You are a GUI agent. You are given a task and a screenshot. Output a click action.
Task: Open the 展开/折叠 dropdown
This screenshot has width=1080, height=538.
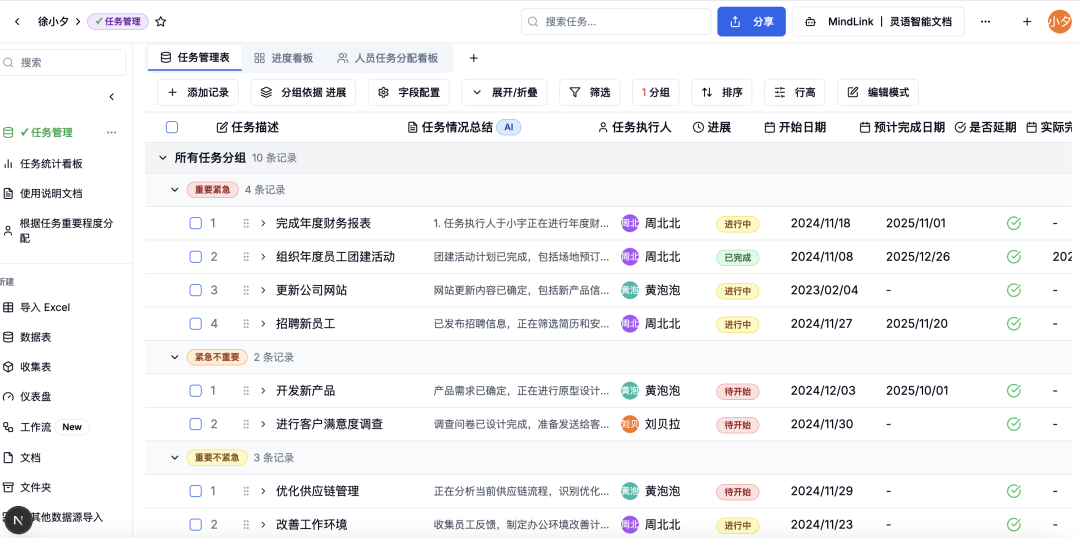tap(504, 92)
